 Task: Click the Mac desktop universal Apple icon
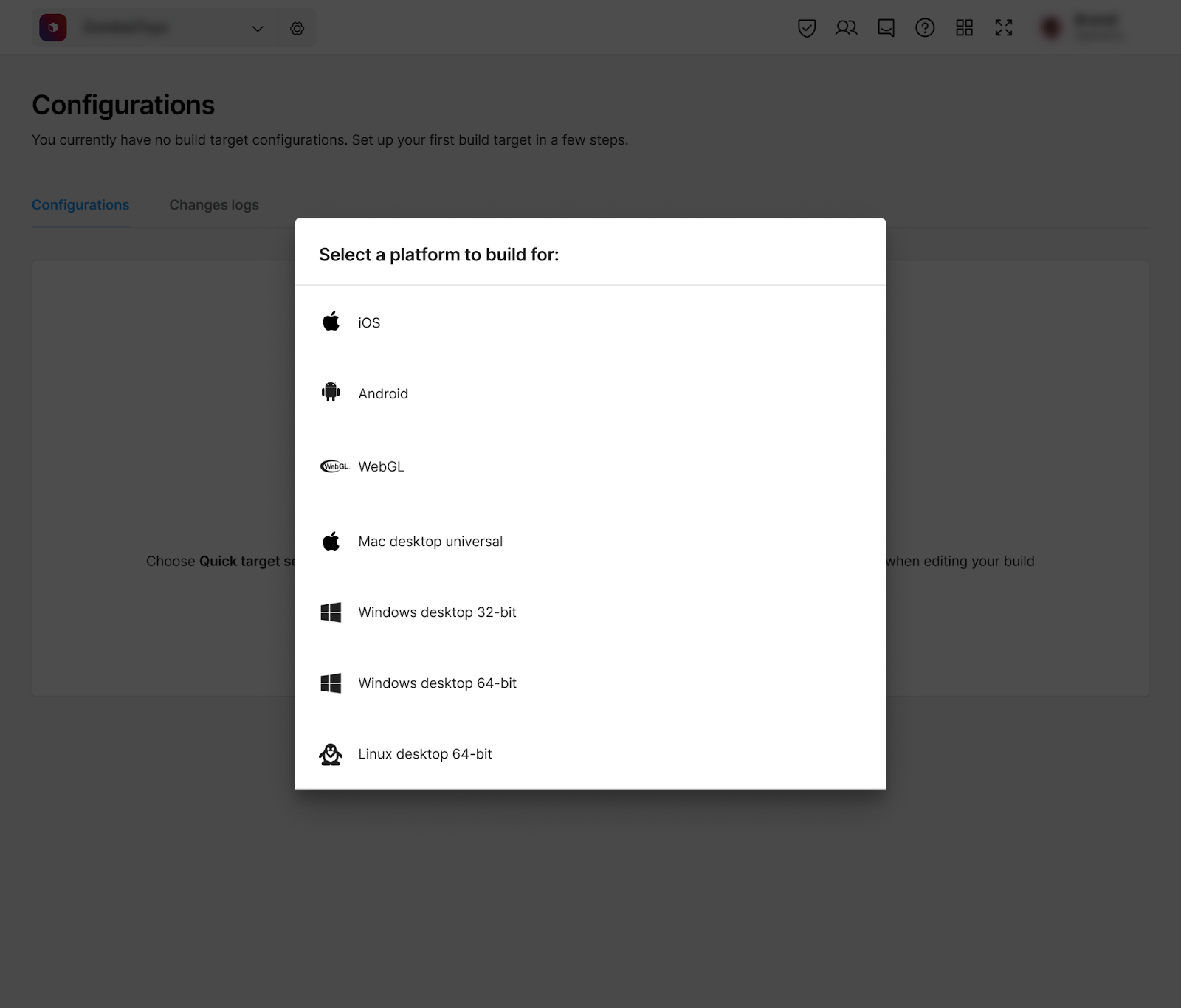pos(331,541)
